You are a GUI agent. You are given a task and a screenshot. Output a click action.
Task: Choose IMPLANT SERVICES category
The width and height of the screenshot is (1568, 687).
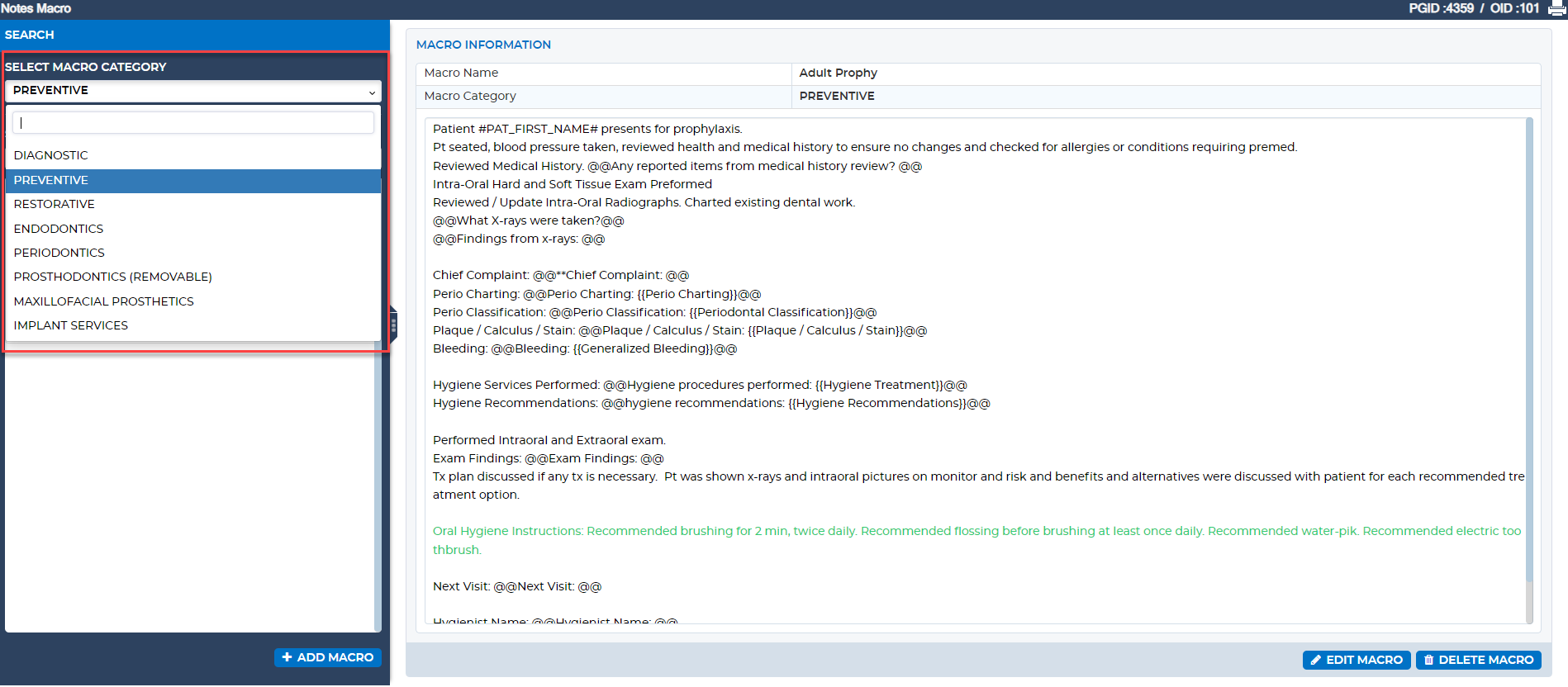[70, 325]
